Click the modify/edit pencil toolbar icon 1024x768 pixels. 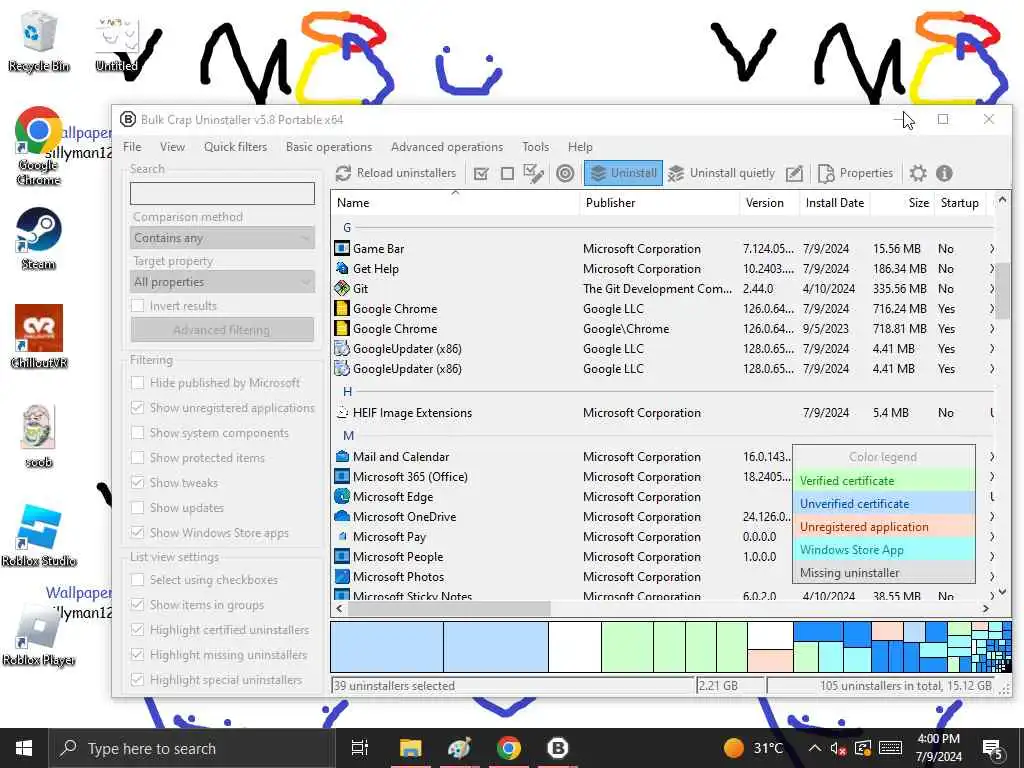[x=794, y=174]
